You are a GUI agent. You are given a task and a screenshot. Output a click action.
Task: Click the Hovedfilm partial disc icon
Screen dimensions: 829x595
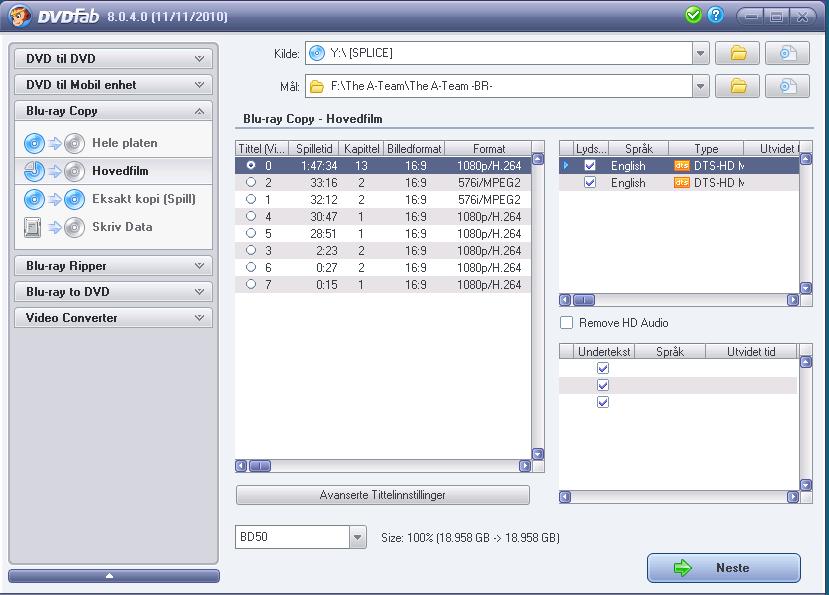click(54, 171)
